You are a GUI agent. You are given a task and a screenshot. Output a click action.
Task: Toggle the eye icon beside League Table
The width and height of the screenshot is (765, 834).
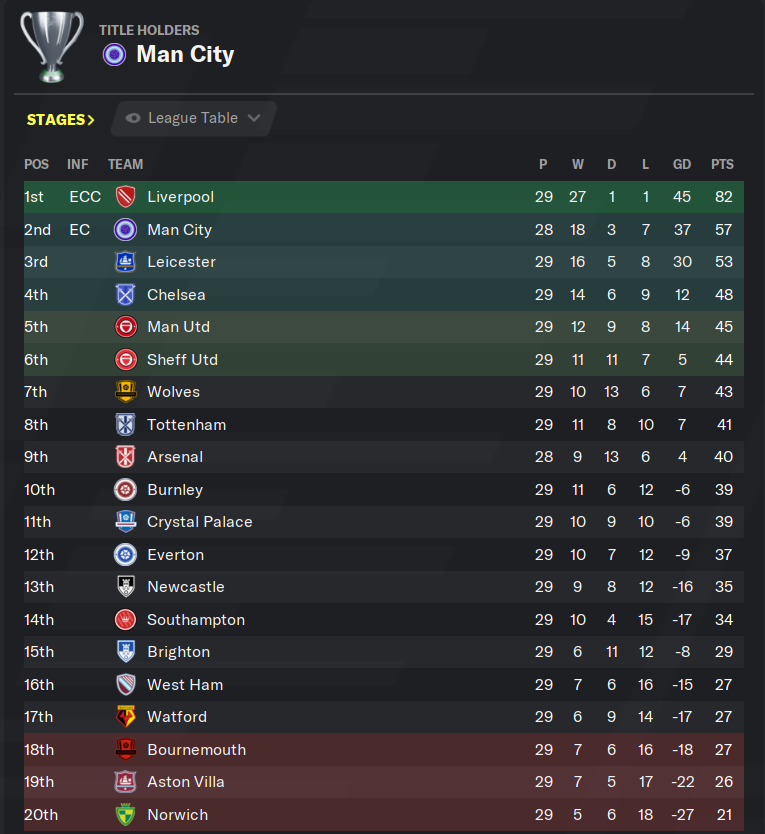pos(133,118)
